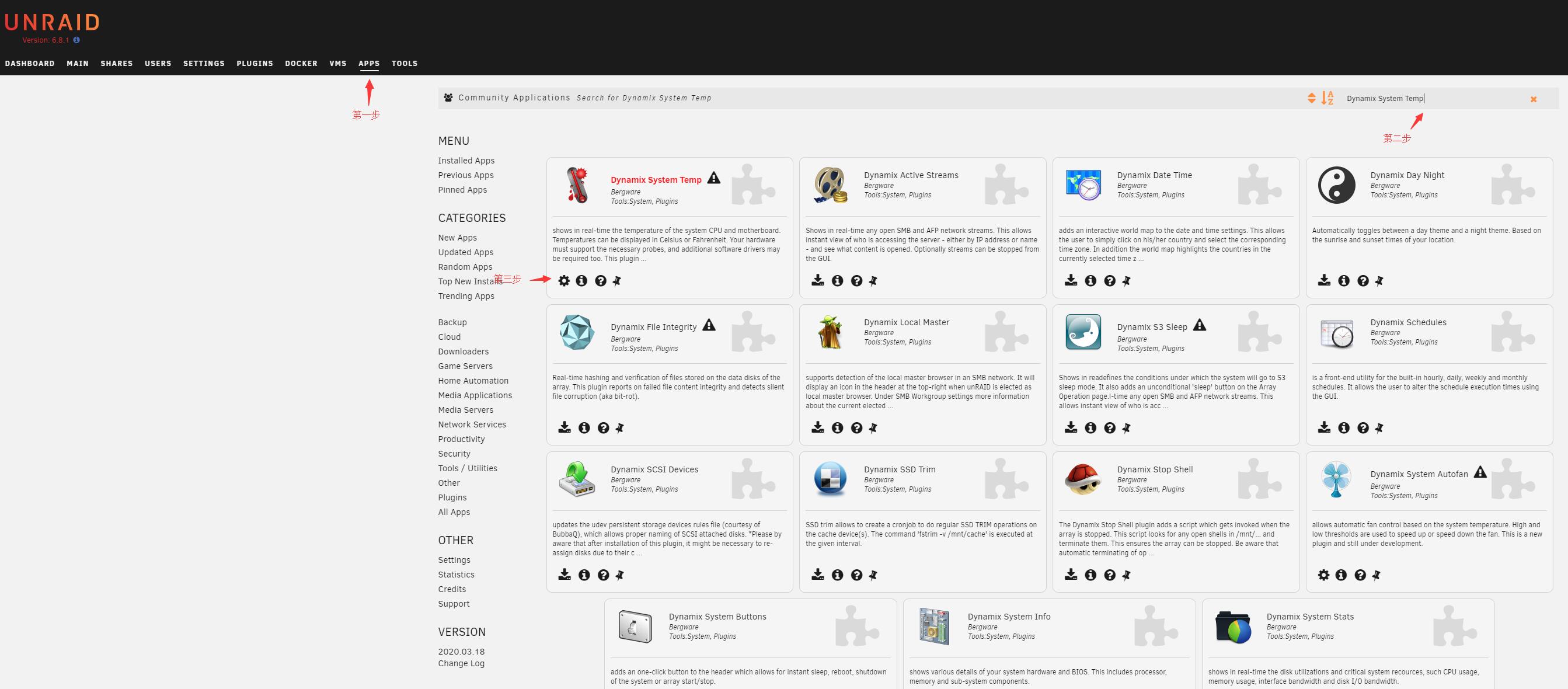The height and width of the screenshot is (689, 1568).
Task: Open the DOCKER menu tab
Action: 301,63
